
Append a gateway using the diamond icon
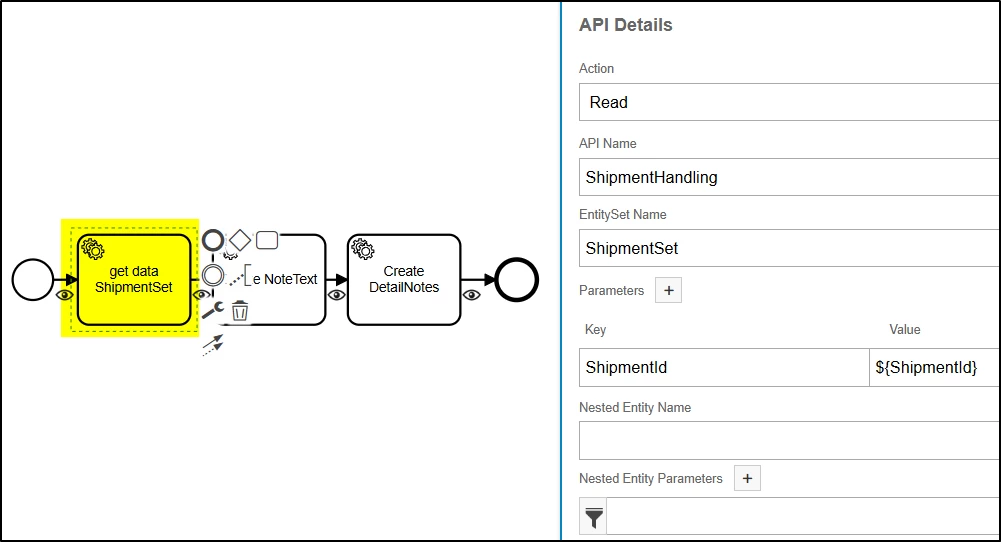239,240
